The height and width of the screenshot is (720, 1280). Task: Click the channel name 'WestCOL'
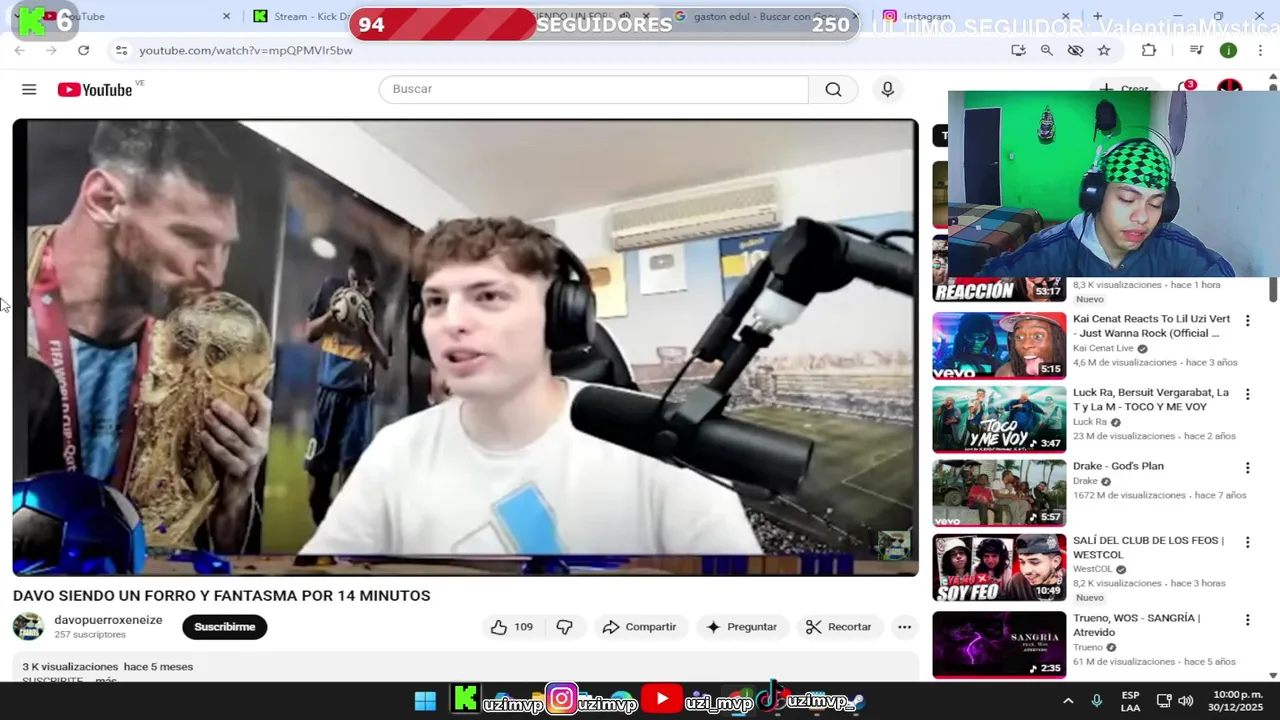click(x=1092, y=569)
